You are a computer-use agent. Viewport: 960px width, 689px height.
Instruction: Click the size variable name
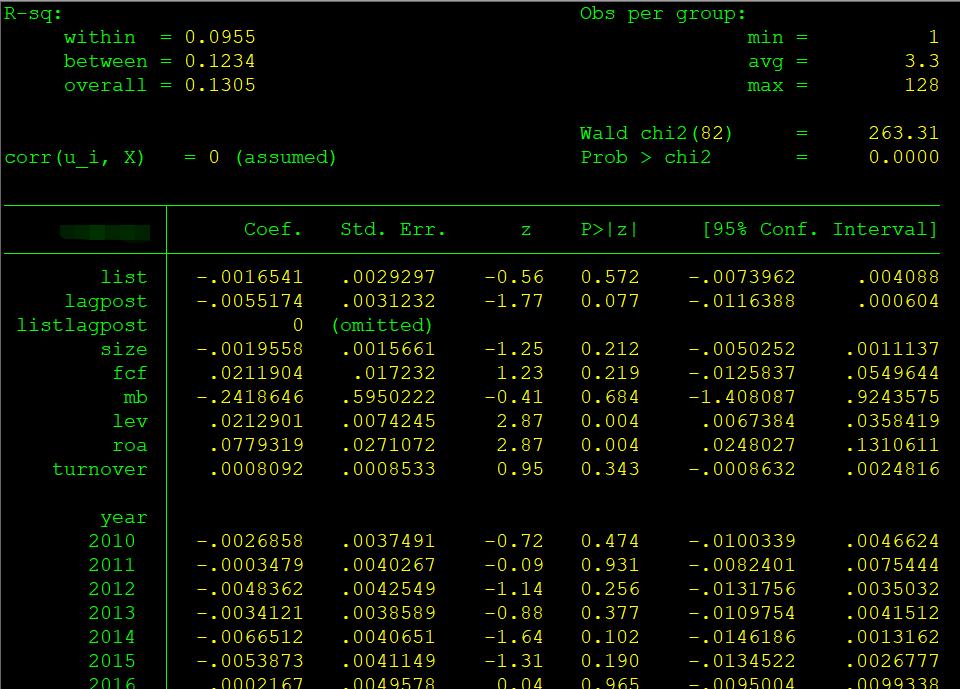tap(124, 349)
